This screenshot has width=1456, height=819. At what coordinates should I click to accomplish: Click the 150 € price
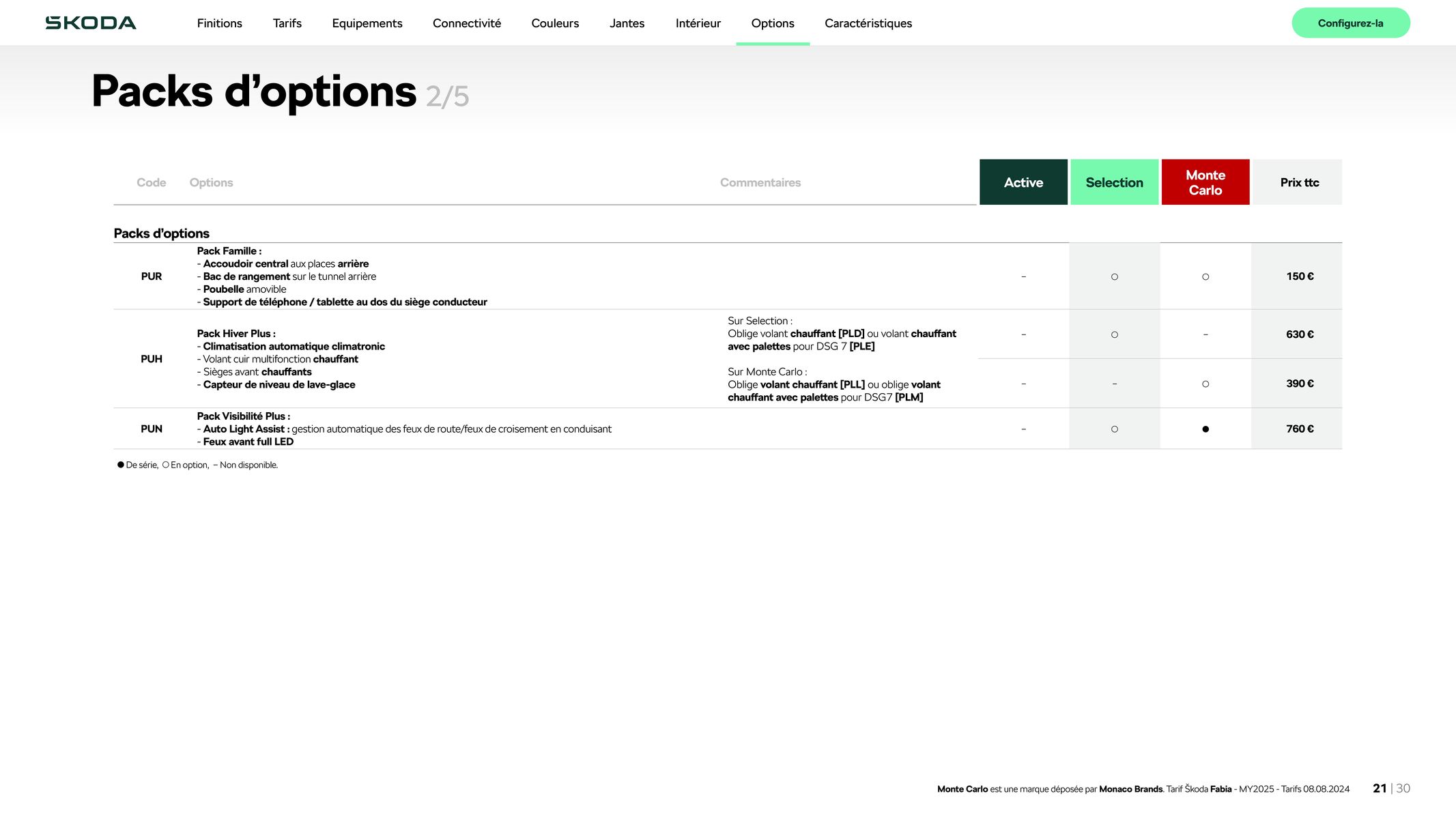click(1299, 276)
